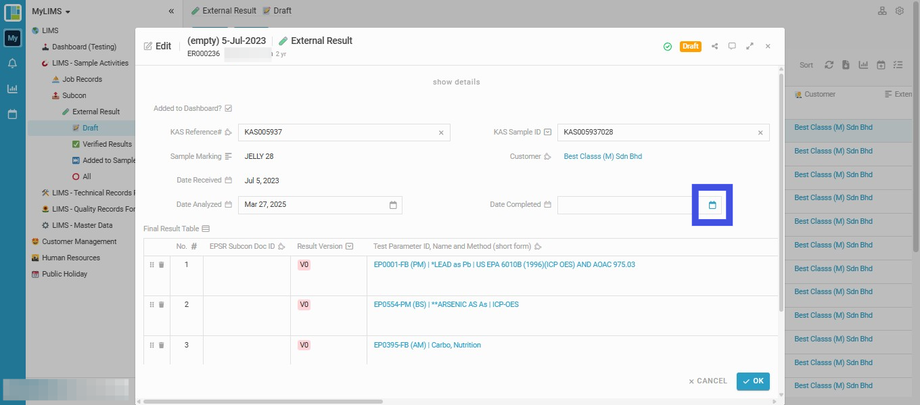This screenshot has width=920, height=405.
Task: Click the notifications bell in left rail
Action: coord(12,63)
